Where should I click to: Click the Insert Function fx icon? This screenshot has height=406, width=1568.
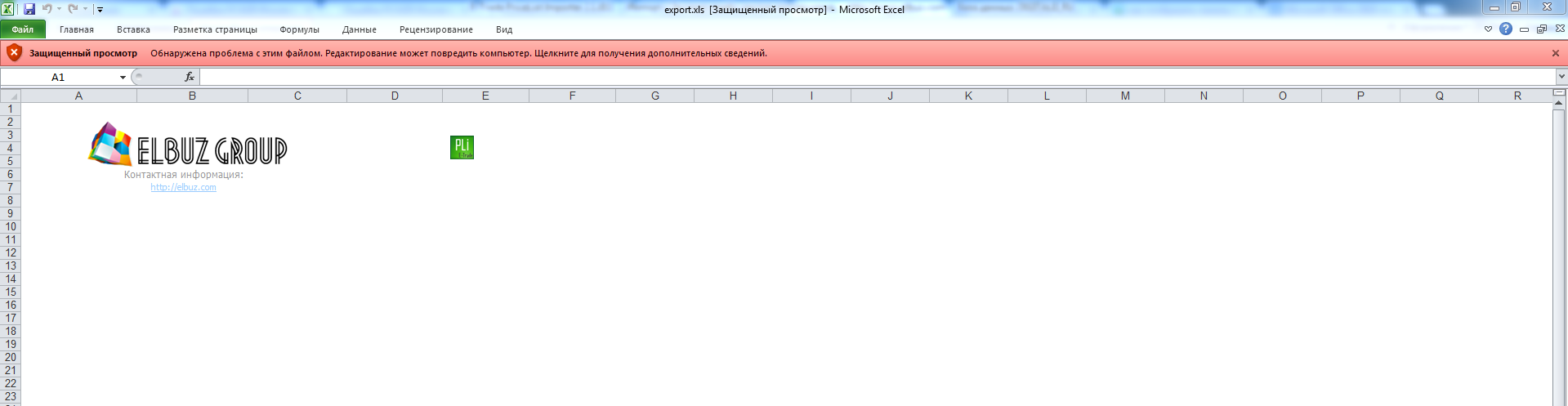tap(190, 77)
